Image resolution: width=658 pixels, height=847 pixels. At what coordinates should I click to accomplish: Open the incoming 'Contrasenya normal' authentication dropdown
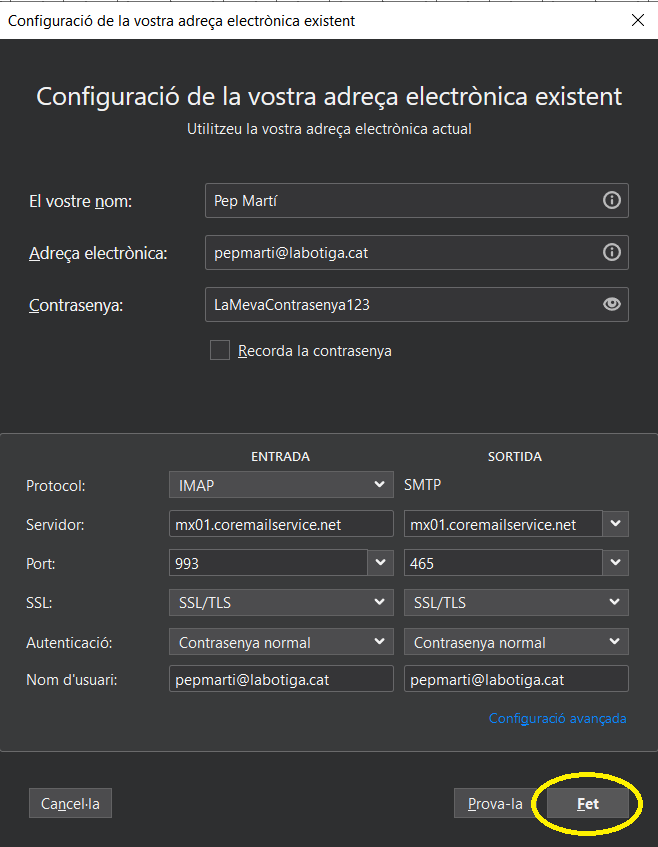tap(281, 642)
